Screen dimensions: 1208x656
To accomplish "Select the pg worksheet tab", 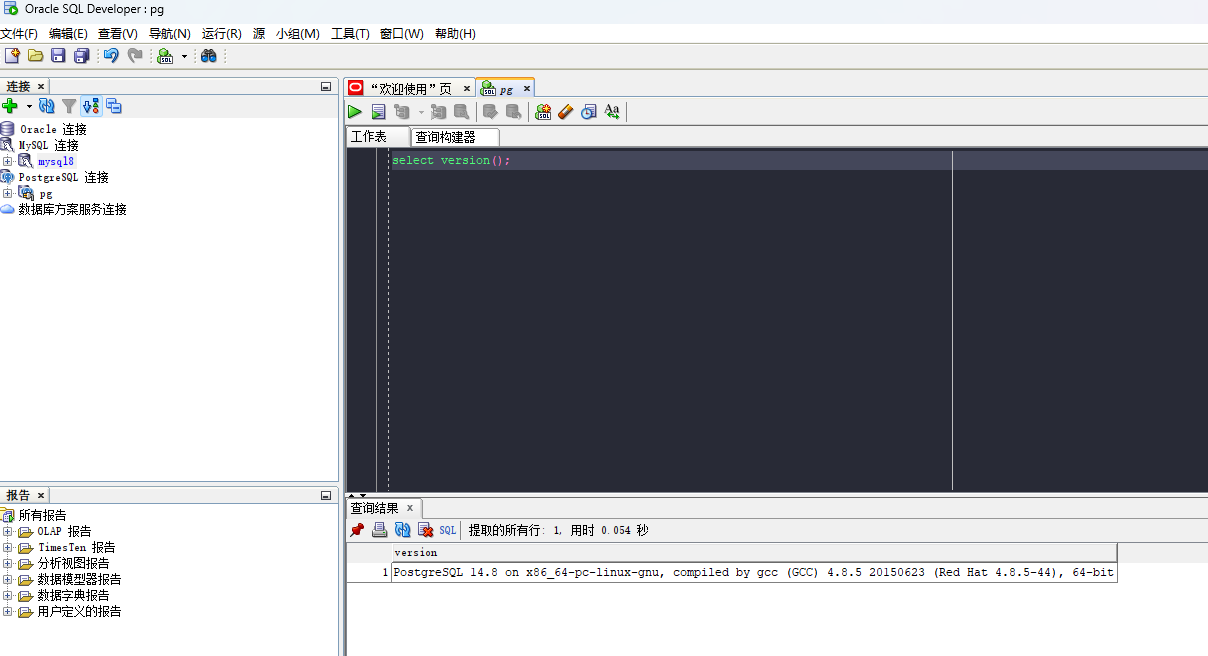I will pyautogui.click(x=505, y=88).
